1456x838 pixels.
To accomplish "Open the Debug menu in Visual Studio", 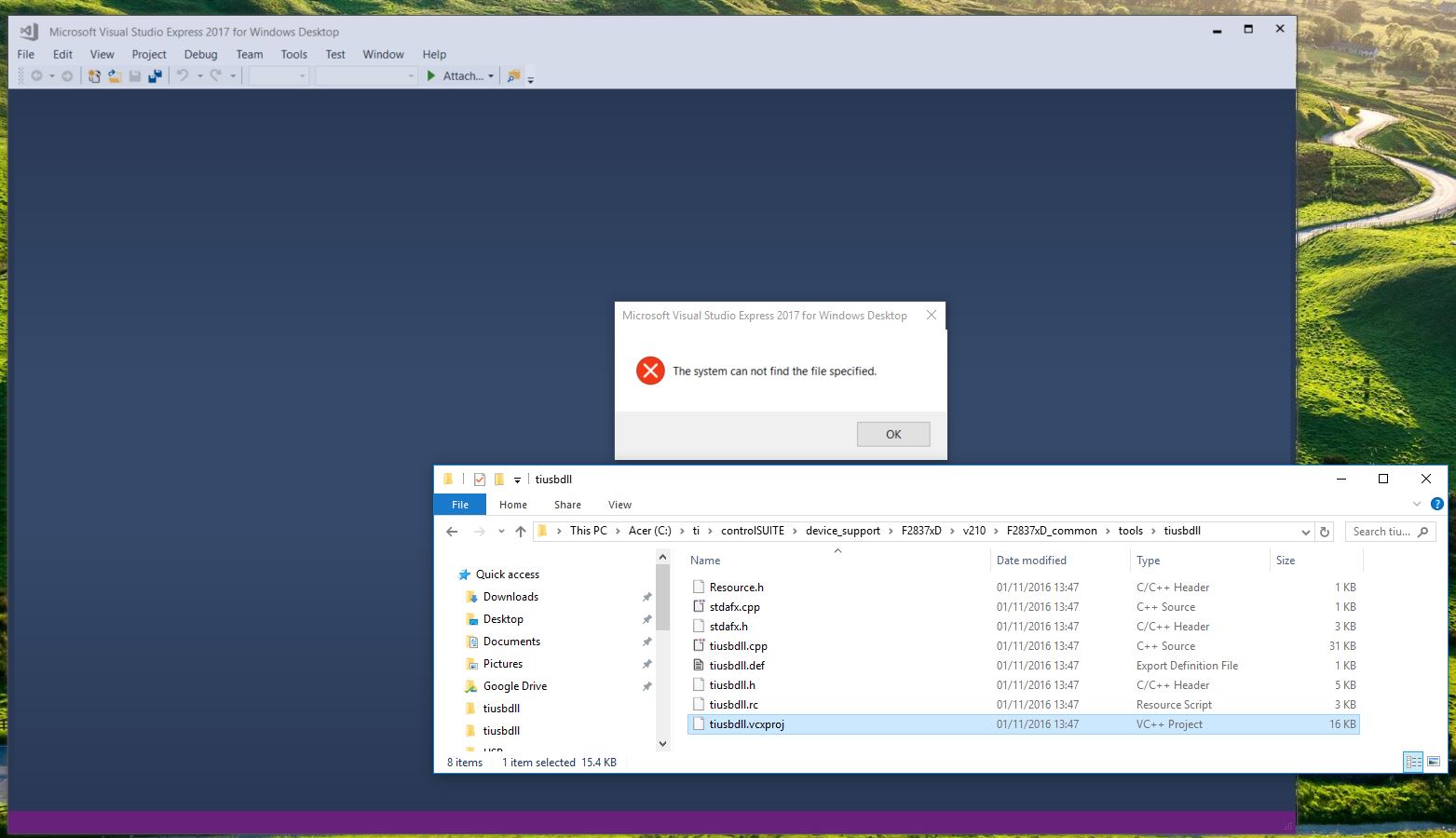I will point(200,54).
